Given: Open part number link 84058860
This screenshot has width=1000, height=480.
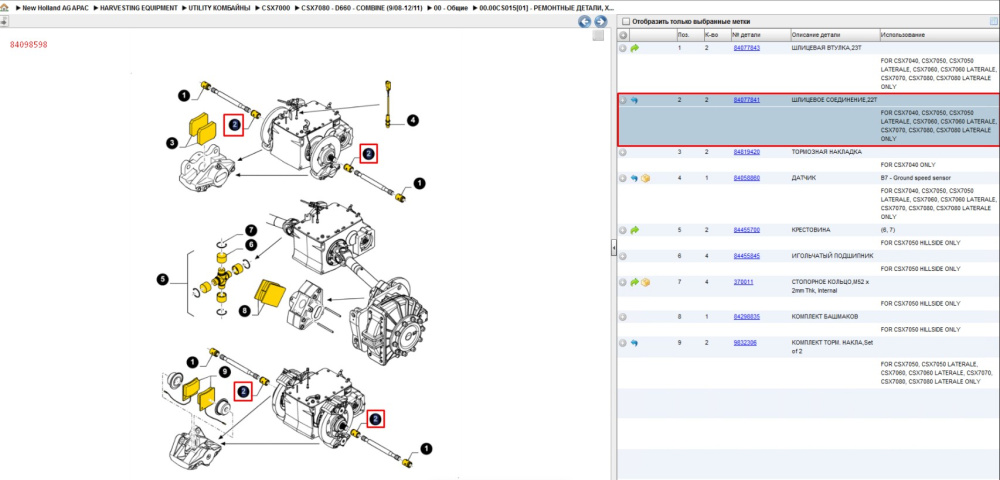Looking at the screenshot, I should (x=746, y=178).
